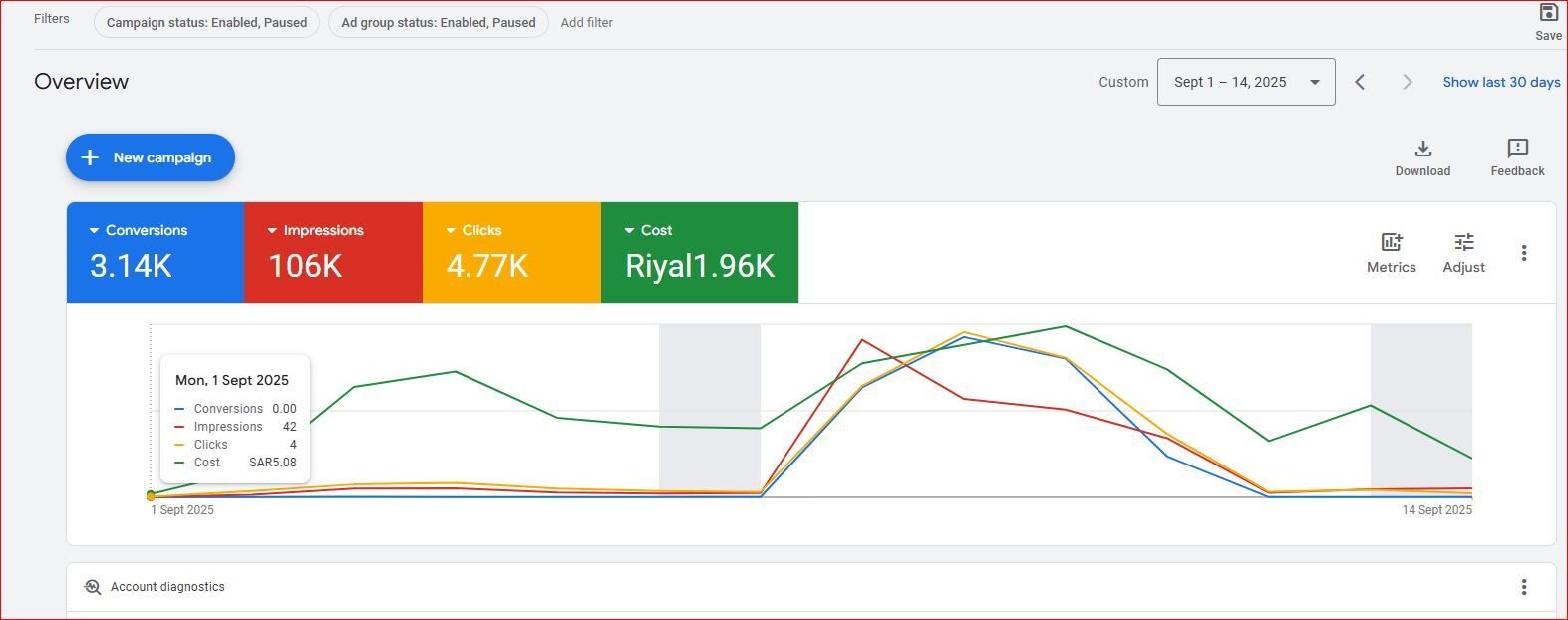Image resolution: width=1568 pixels, height=620 pixels.
Task: Open the chart Adjust settings
Action: point(1463,253)
